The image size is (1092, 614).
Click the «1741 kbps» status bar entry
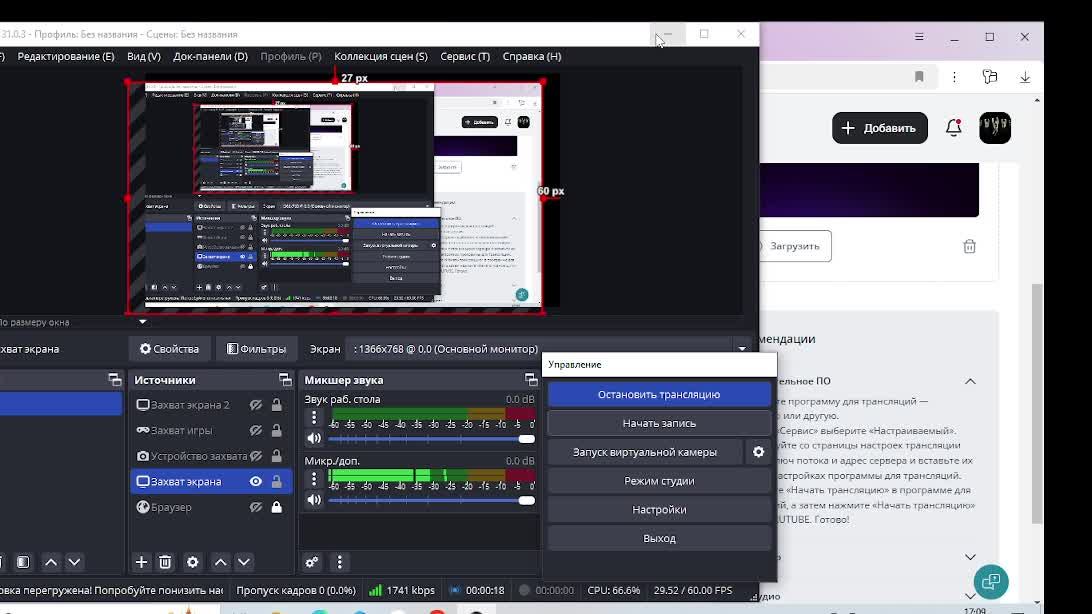[402, 590]
